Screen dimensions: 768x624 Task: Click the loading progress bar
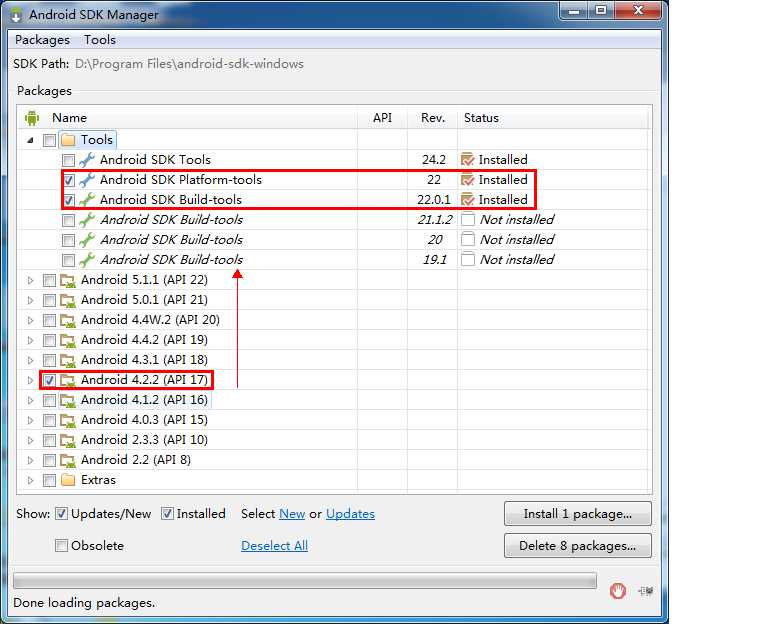point(305,580)
